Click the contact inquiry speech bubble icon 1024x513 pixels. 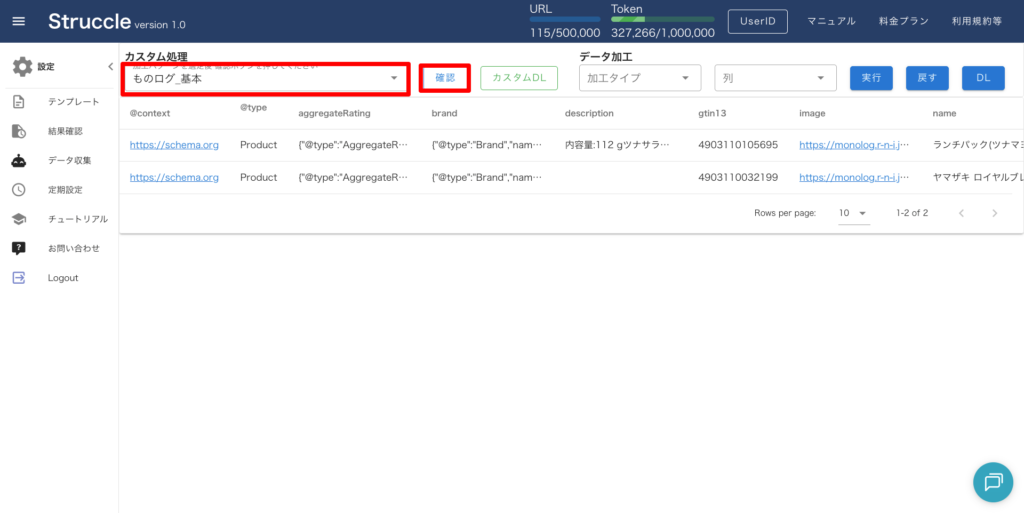pos(19,248)
